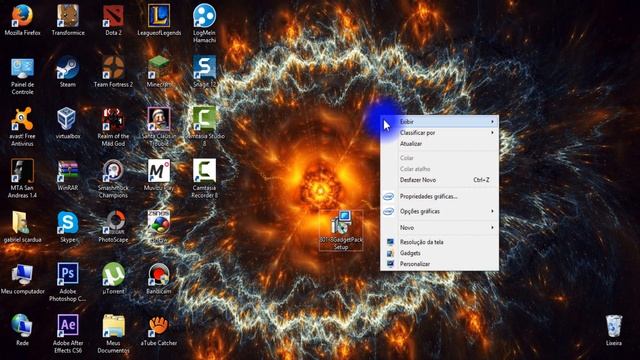Choose Personalizar in the context menu
Viewport: 640px width, 360px height.
click(439, 264)
